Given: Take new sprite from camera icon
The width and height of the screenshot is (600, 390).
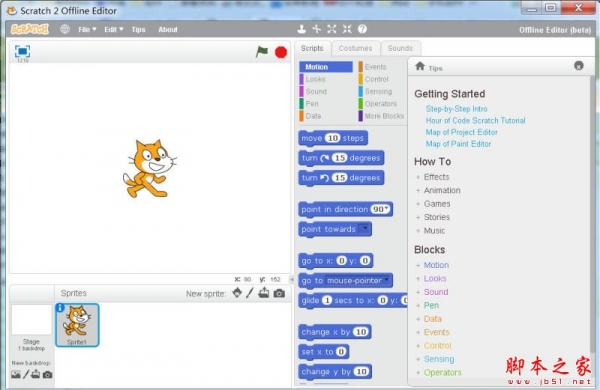Looking at the screenshot, I should tap(279, 293).
